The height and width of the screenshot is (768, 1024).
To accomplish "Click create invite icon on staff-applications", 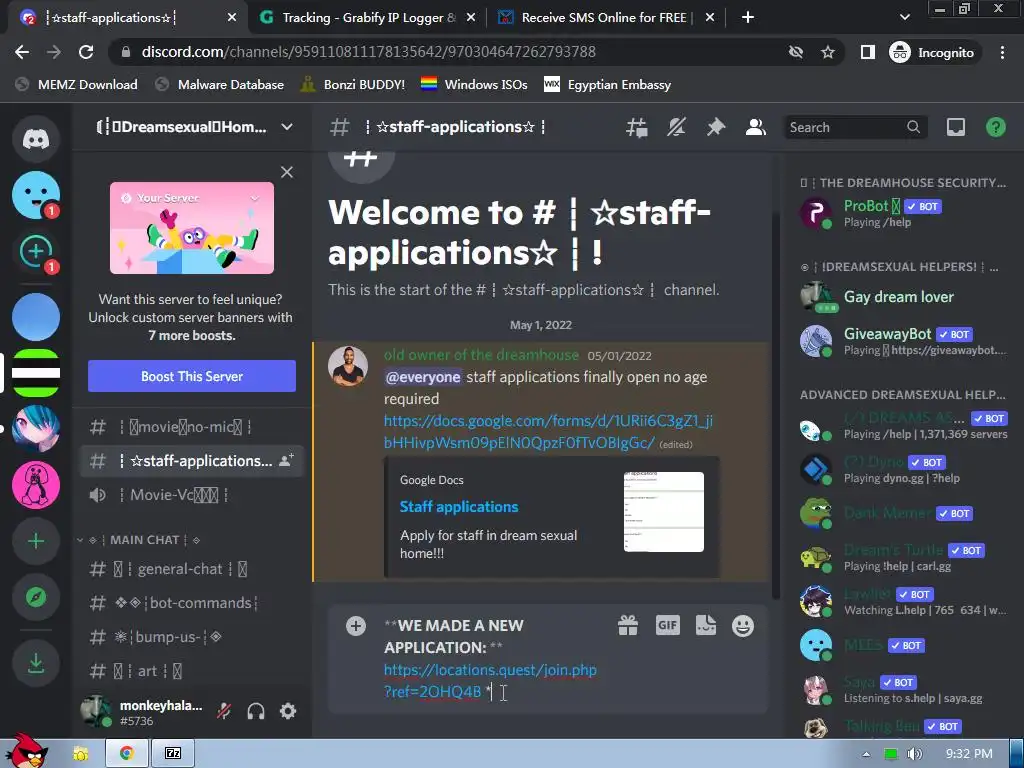I will coord(286,460).
